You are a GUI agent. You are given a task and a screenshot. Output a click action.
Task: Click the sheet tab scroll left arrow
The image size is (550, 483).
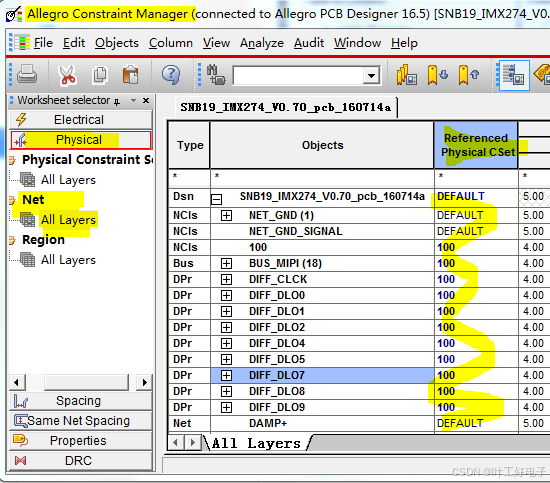(x=175, y=443)
